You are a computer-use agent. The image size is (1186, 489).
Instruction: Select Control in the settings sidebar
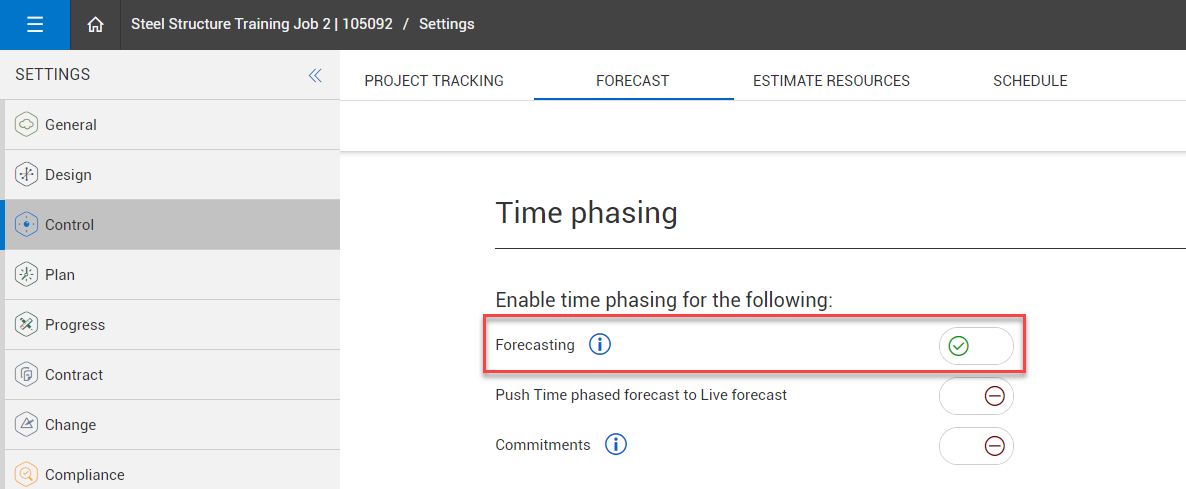click(70, 225)
